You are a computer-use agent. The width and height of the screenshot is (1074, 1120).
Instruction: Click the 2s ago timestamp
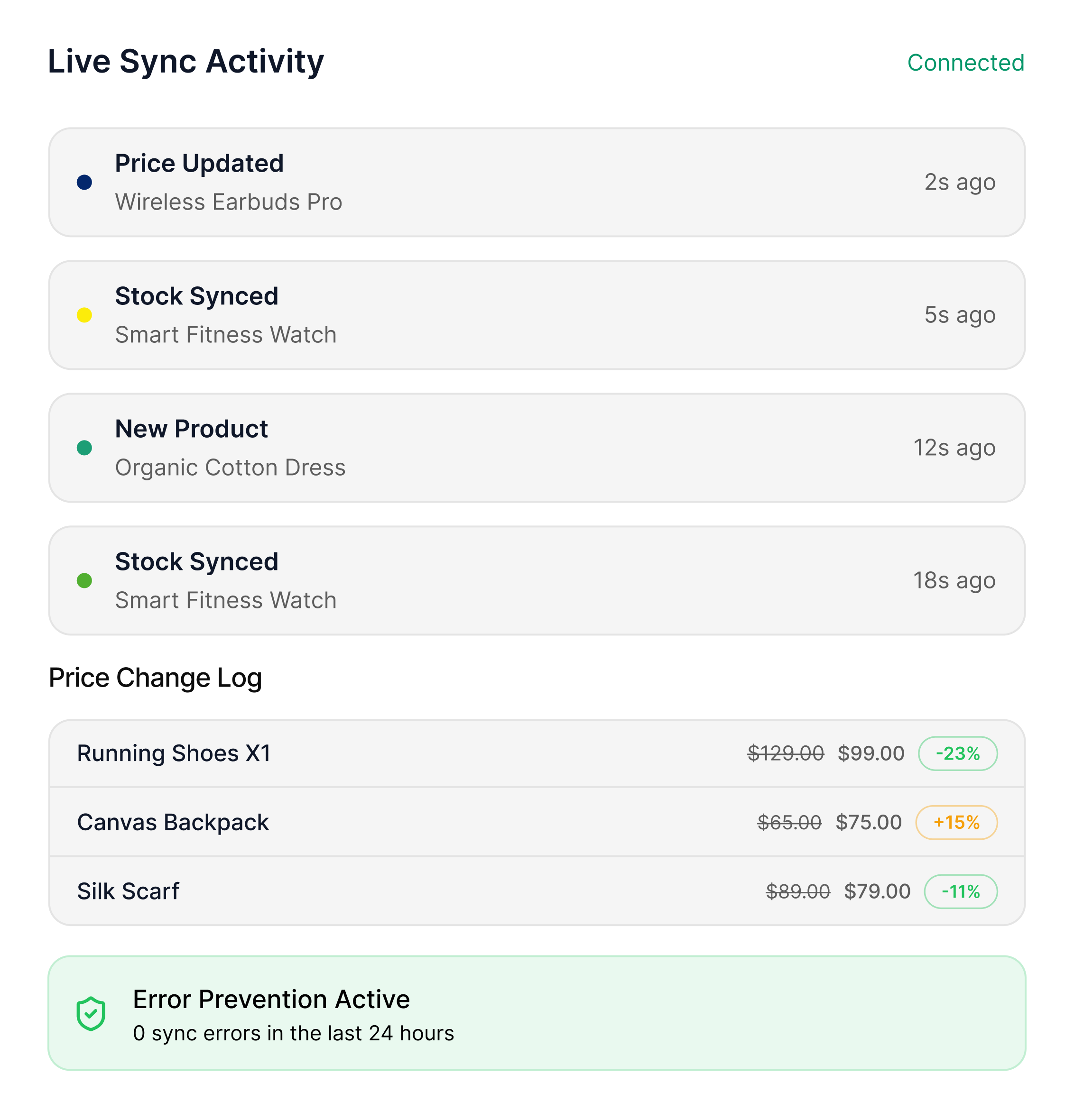point(960,182)
